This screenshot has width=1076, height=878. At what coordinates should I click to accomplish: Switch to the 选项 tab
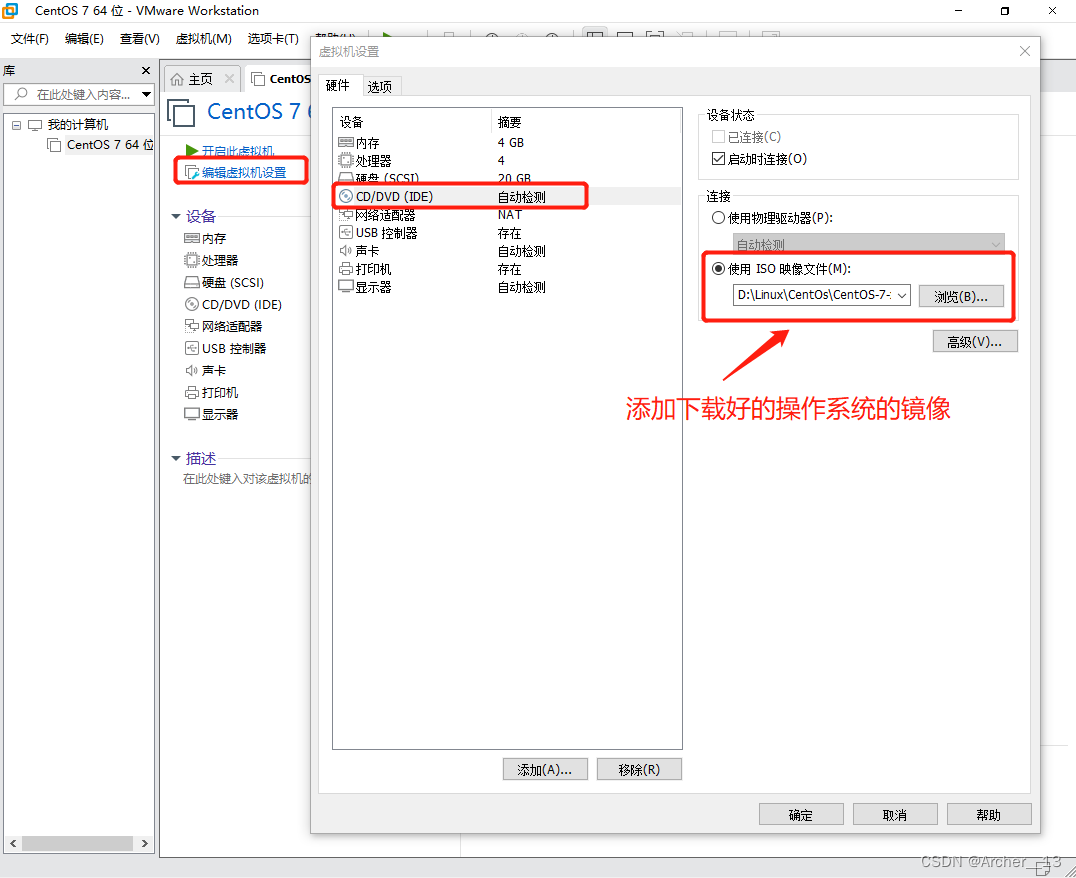(x=380, y=86)
